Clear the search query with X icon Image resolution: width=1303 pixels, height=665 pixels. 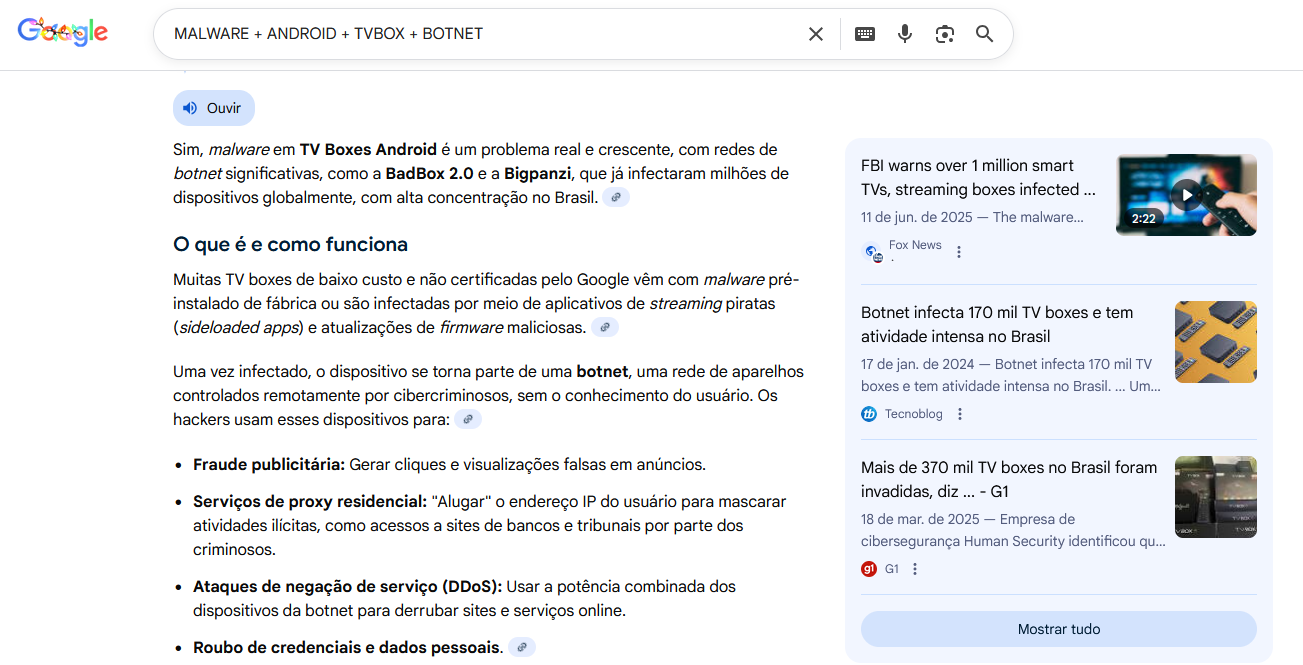(x=816, y=34)
